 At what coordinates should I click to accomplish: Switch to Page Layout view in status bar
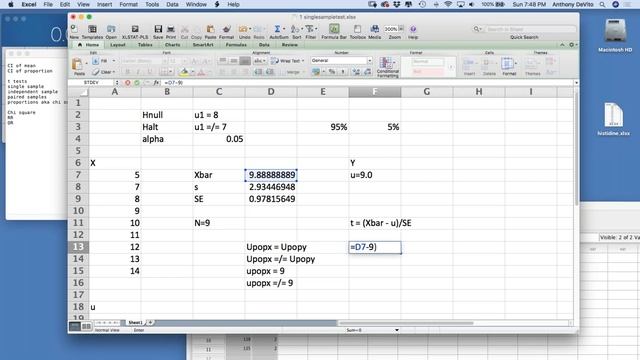click(86, 326)
